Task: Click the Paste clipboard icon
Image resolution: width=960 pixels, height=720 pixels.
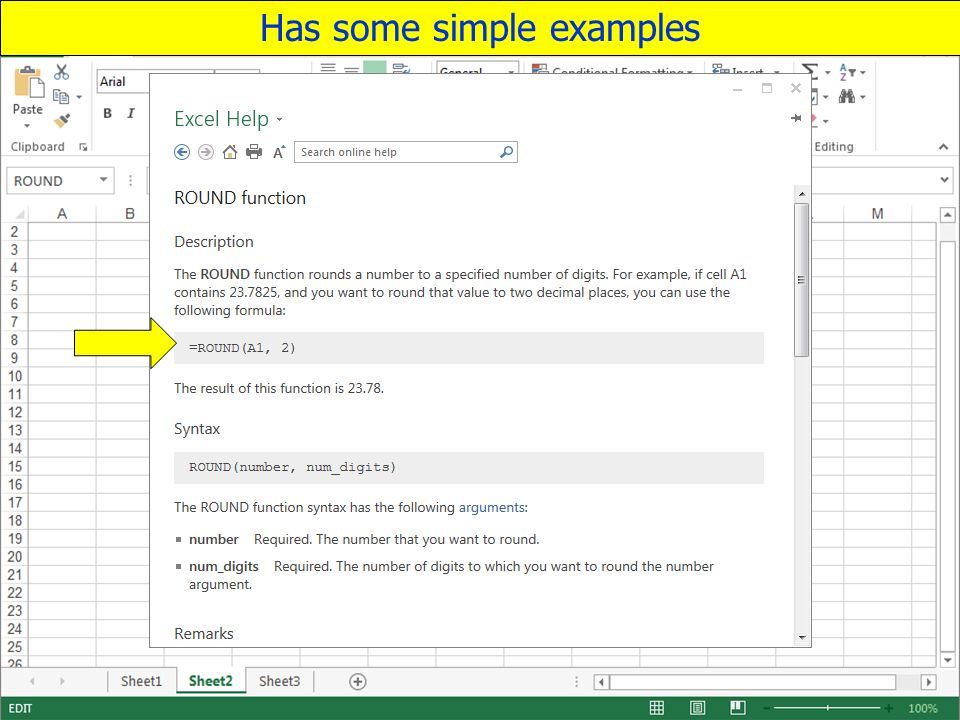Action: click(x=29, y=82)
